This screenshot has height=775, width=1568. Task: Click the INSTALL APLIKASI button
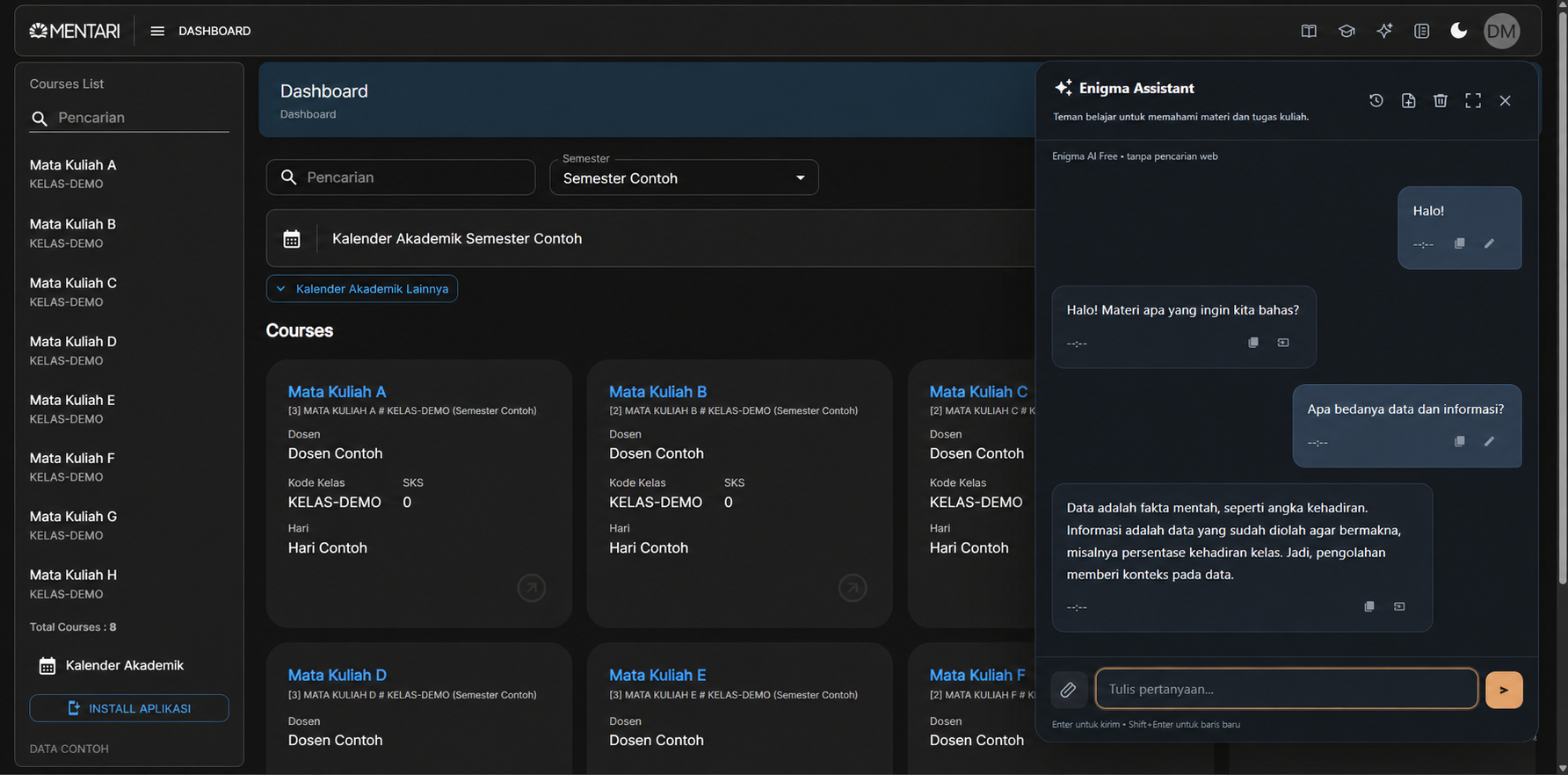(129, 708)
